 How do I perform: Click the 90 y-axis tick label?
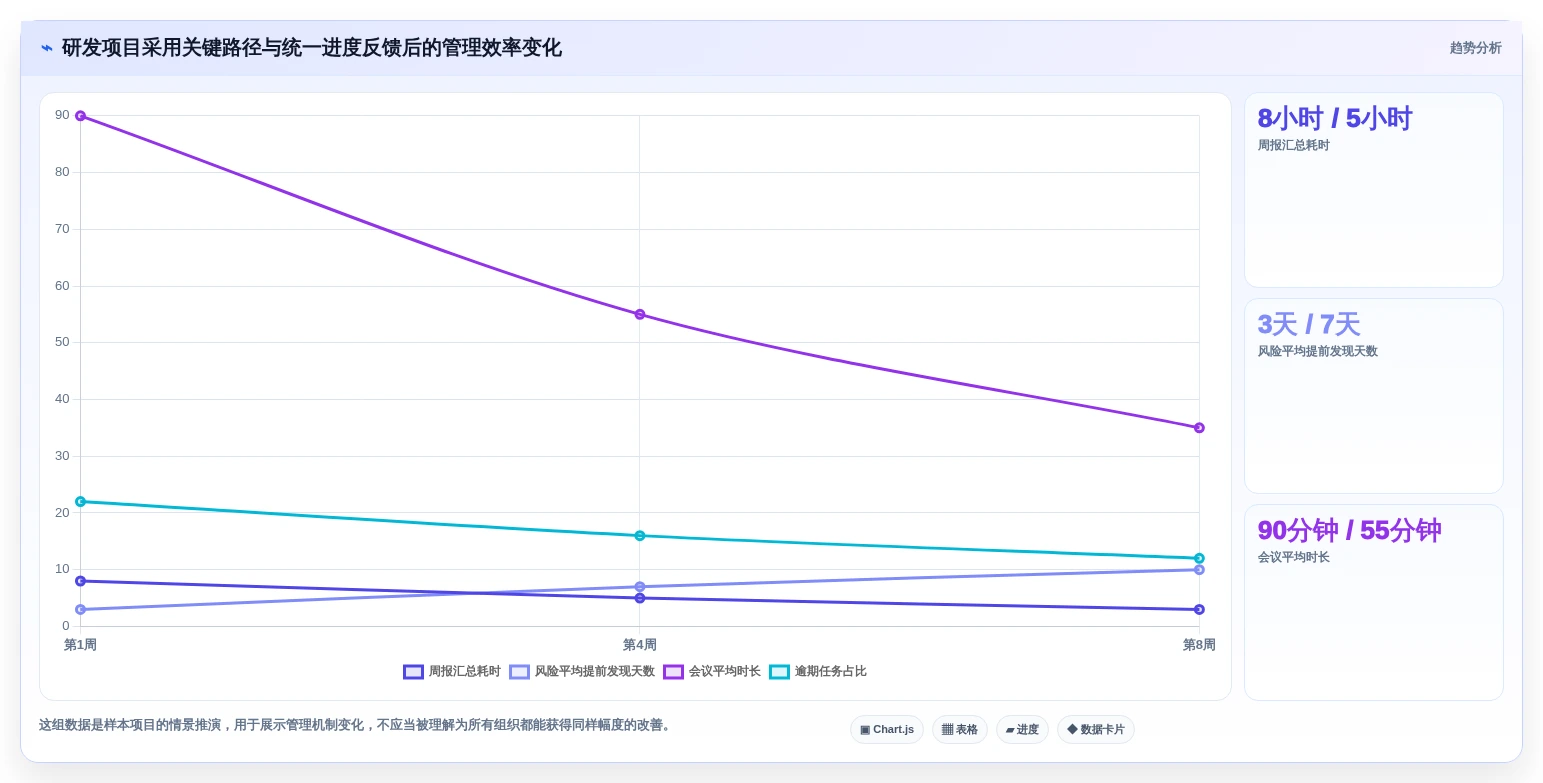tap(63, 115)
